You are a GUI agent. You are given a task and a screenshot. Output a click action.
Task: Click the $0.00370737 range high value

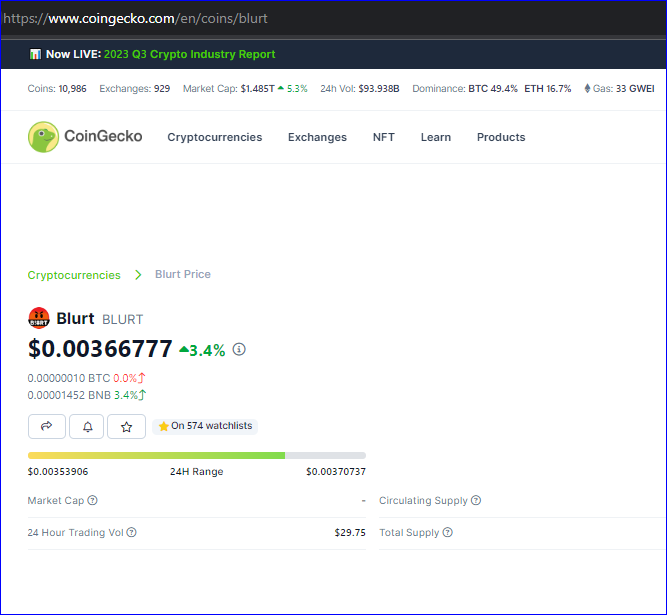click(x=336, y=471)
